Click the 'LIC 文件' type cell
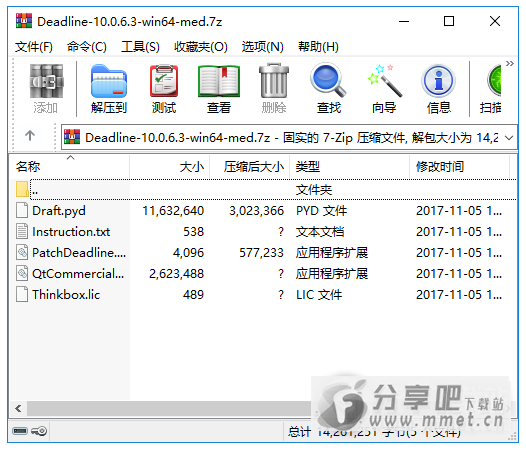This screenshot has height=450, width=526. 319,295
